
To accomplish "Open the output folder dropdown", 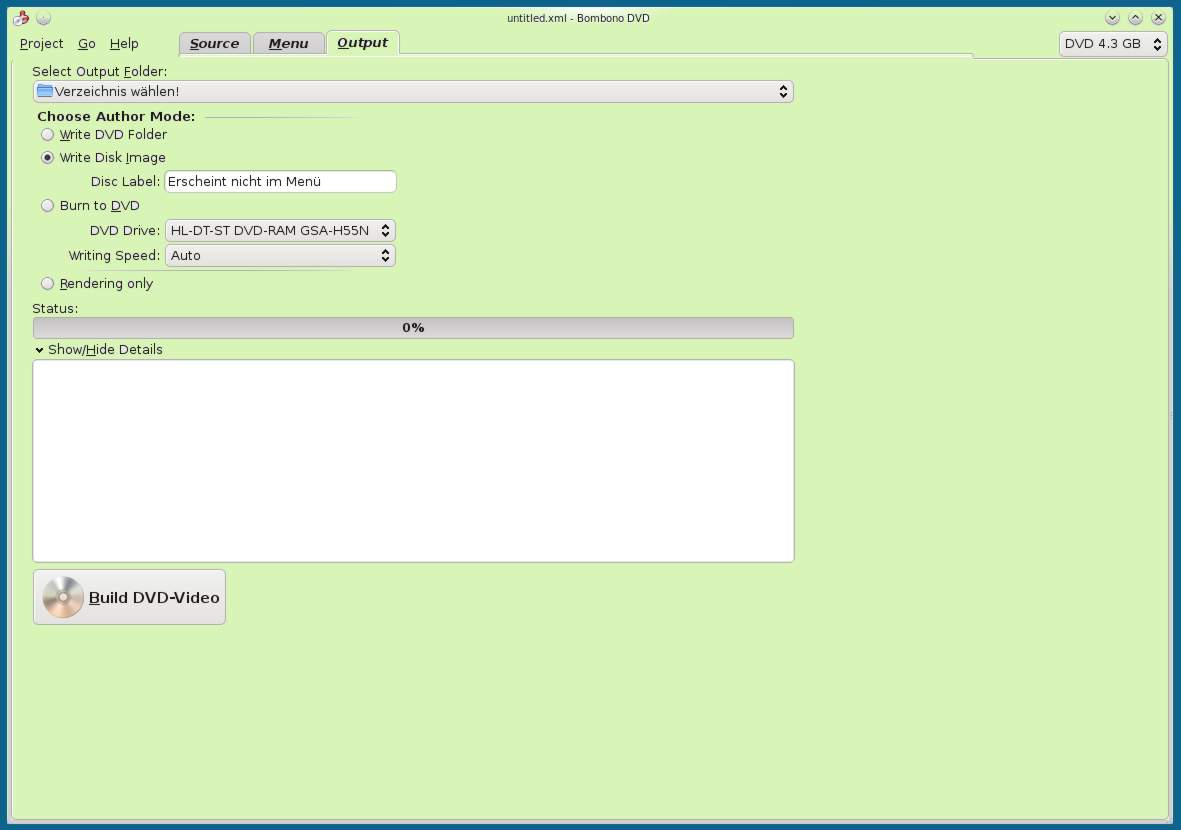I will click(x=413, y=91).
